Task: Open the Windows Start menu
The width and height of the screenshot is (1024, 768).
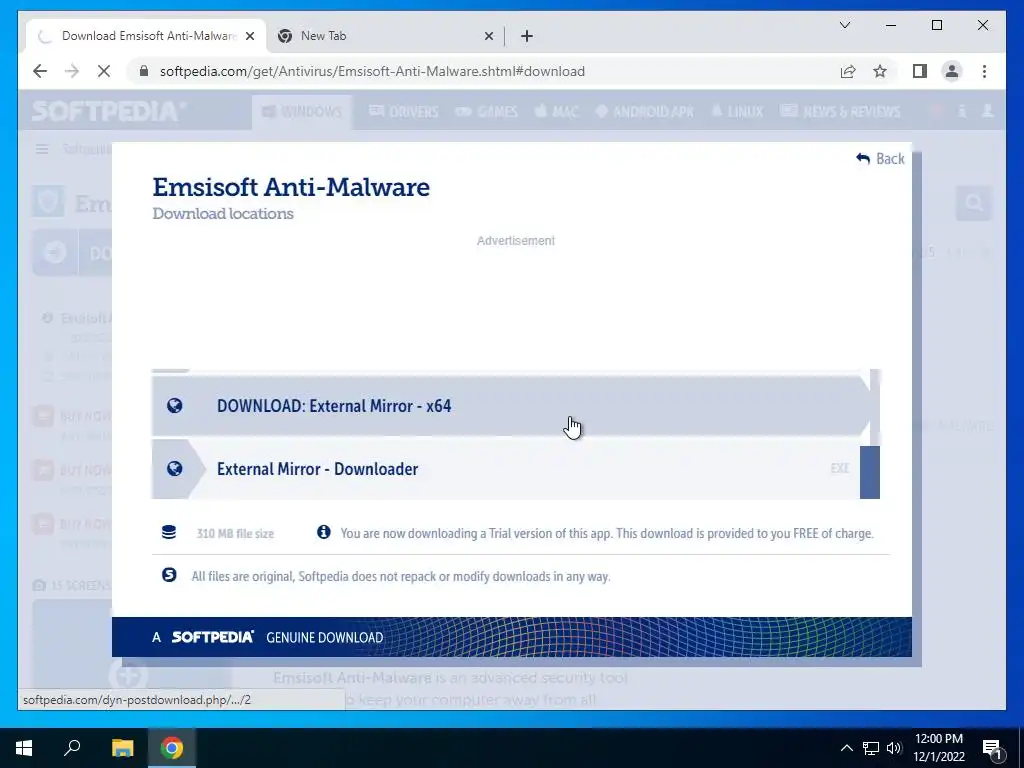Action: [24, 748]
